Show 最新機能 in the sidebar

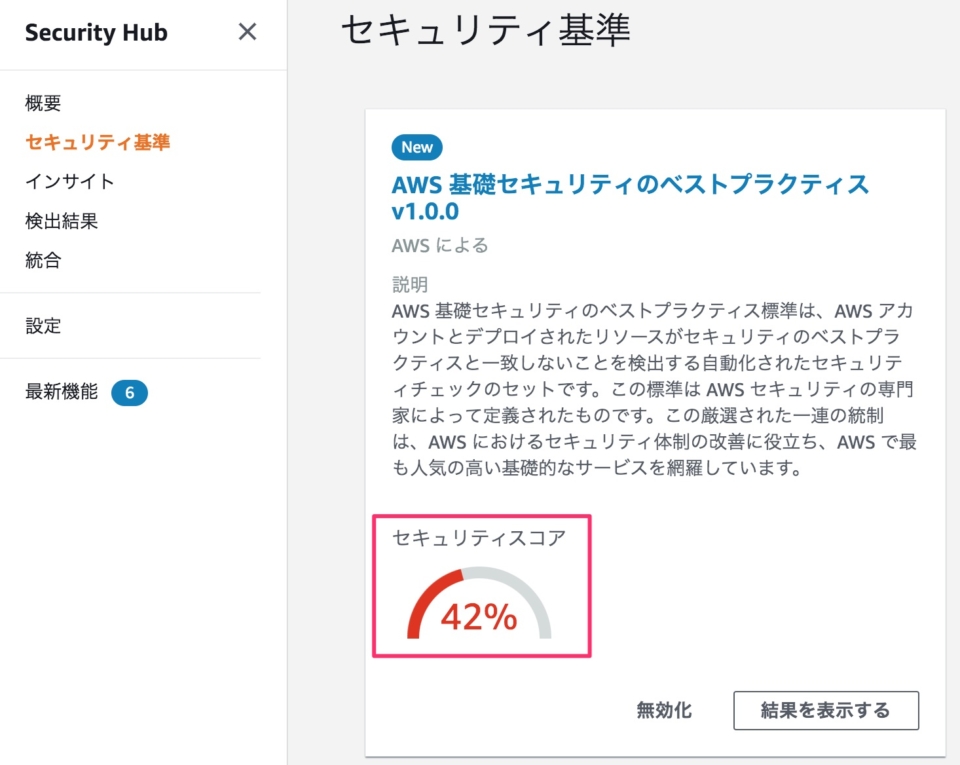(x=61, y=392)
